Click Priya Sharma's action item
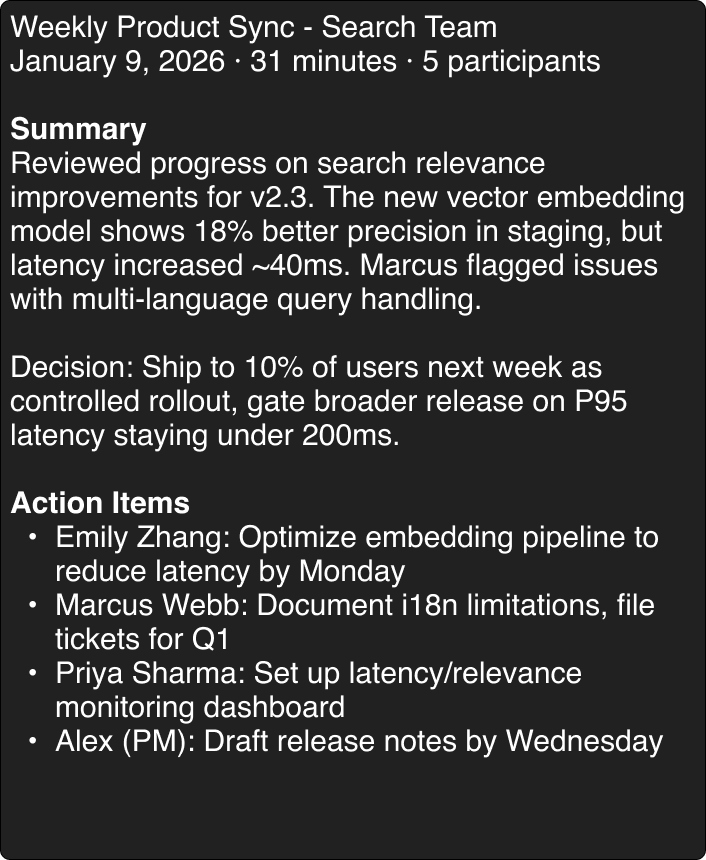 (318, 673)
